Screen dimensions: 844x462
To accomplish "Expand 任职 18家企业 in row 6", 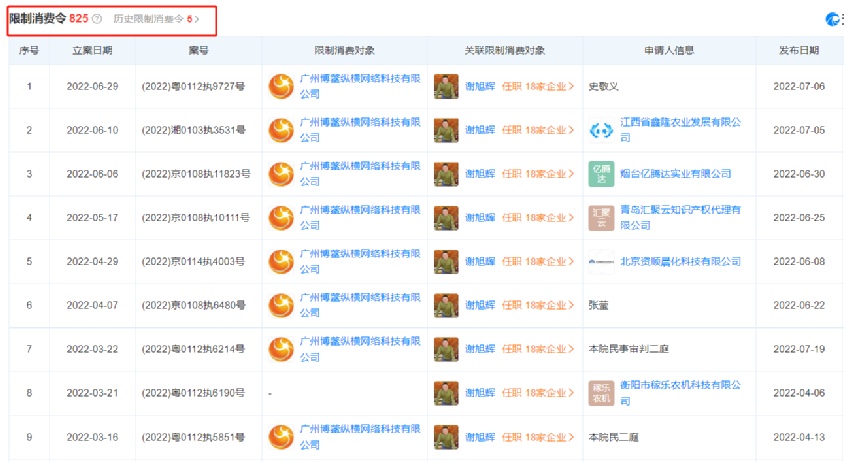I will (538, 305).
